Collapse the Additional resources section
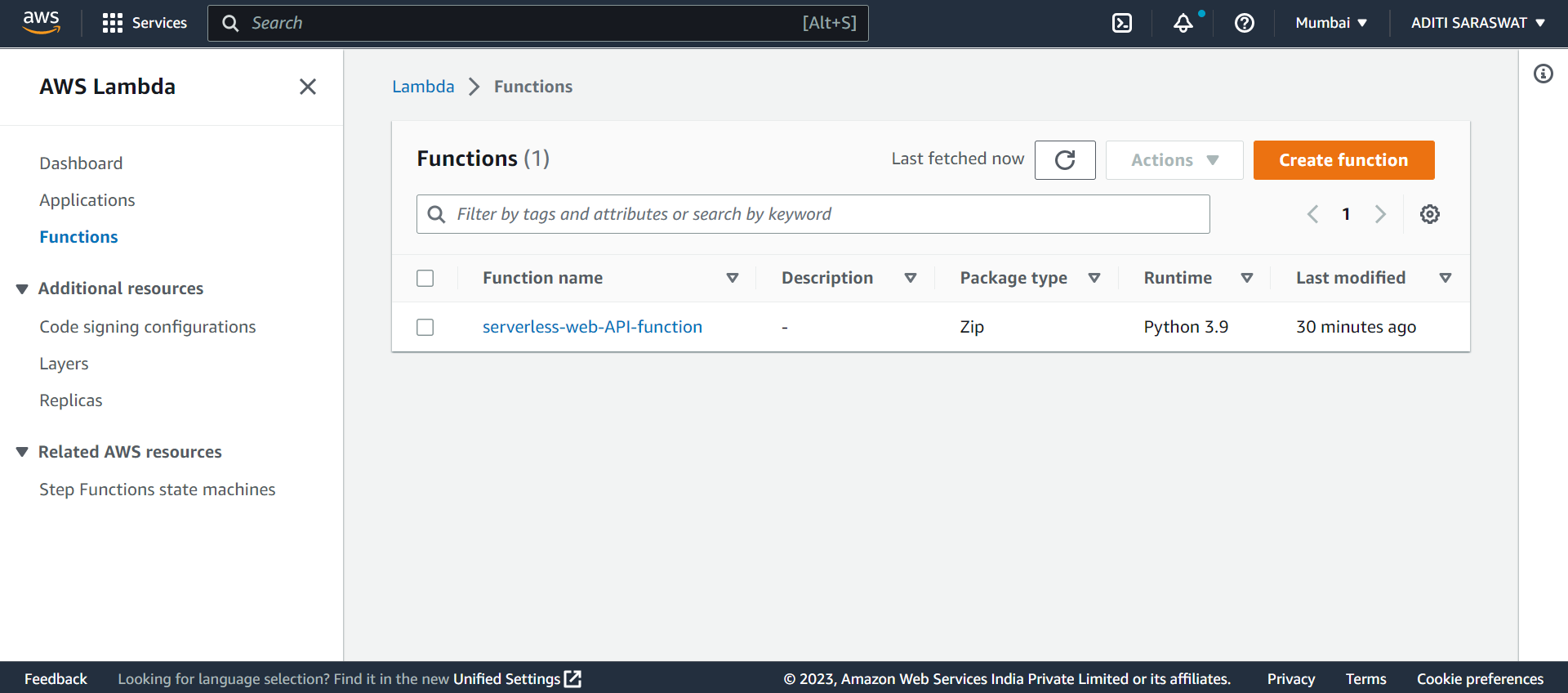Screen dimensions: 1568x693 coord(21,288)
